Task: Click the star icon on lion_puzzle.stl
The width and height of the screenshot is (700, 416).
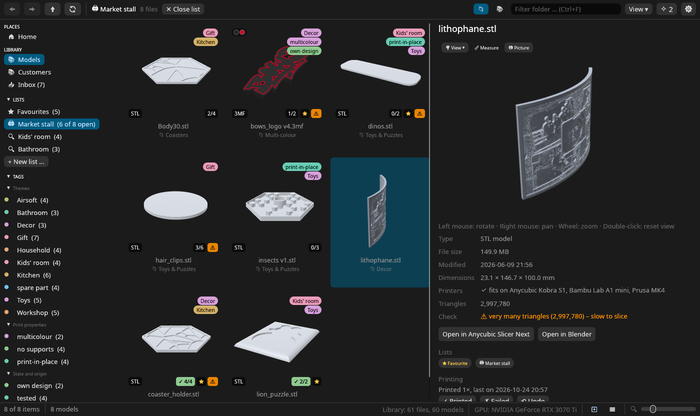Action: 317,381
